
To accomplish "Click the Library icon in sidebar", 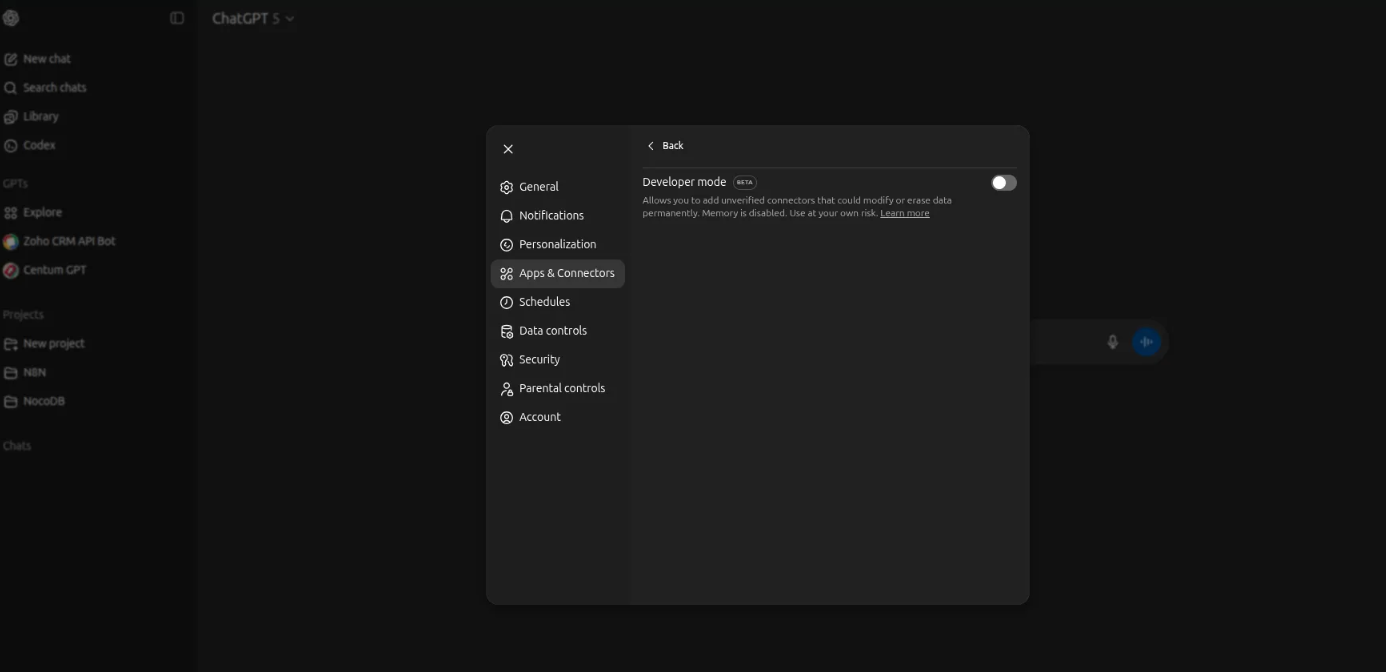I will click(11, 117).
